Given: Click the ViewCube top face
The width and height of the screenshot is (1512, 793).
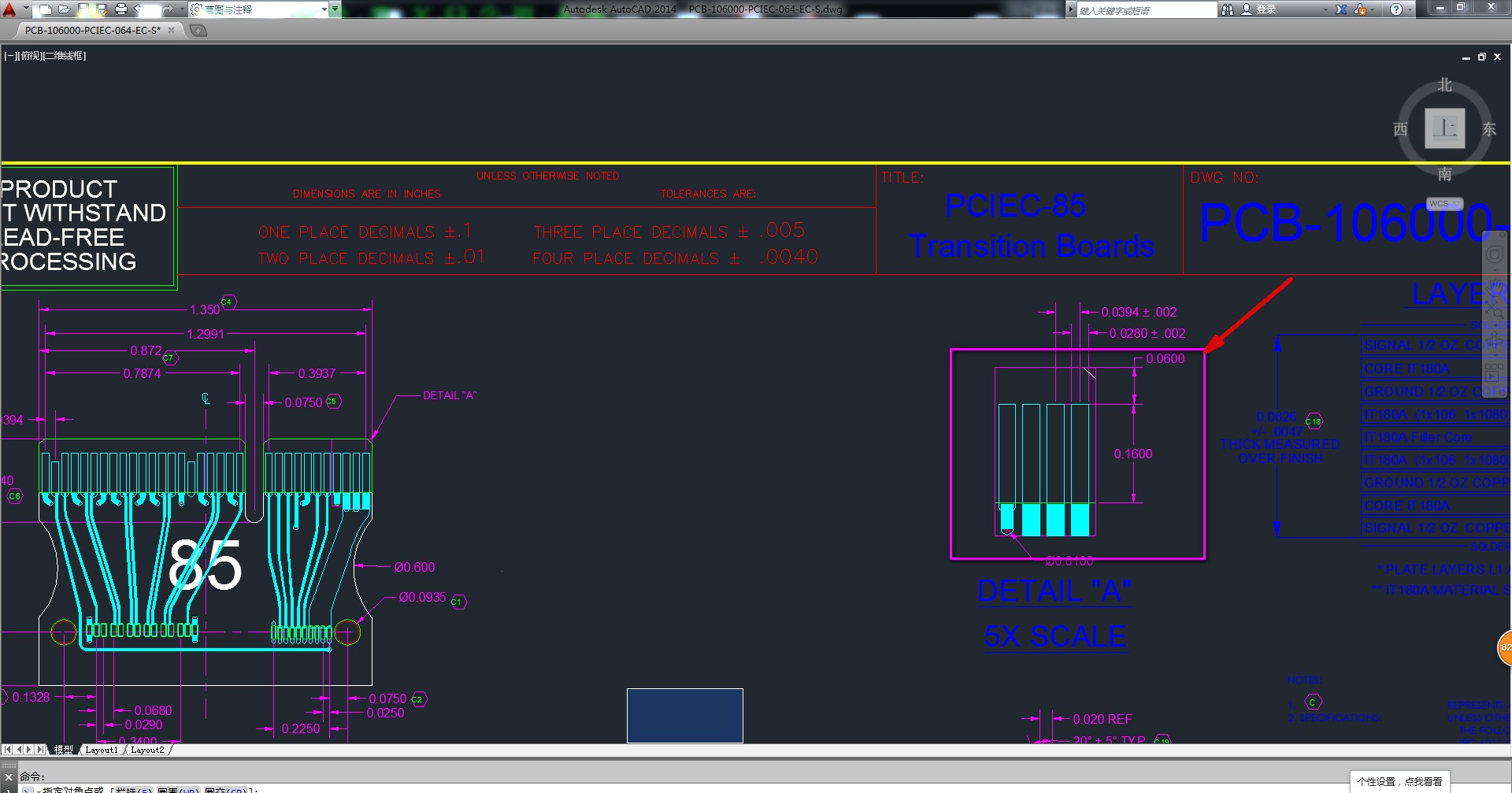Looking at the screenshot, I should [x=1444, y=128].
